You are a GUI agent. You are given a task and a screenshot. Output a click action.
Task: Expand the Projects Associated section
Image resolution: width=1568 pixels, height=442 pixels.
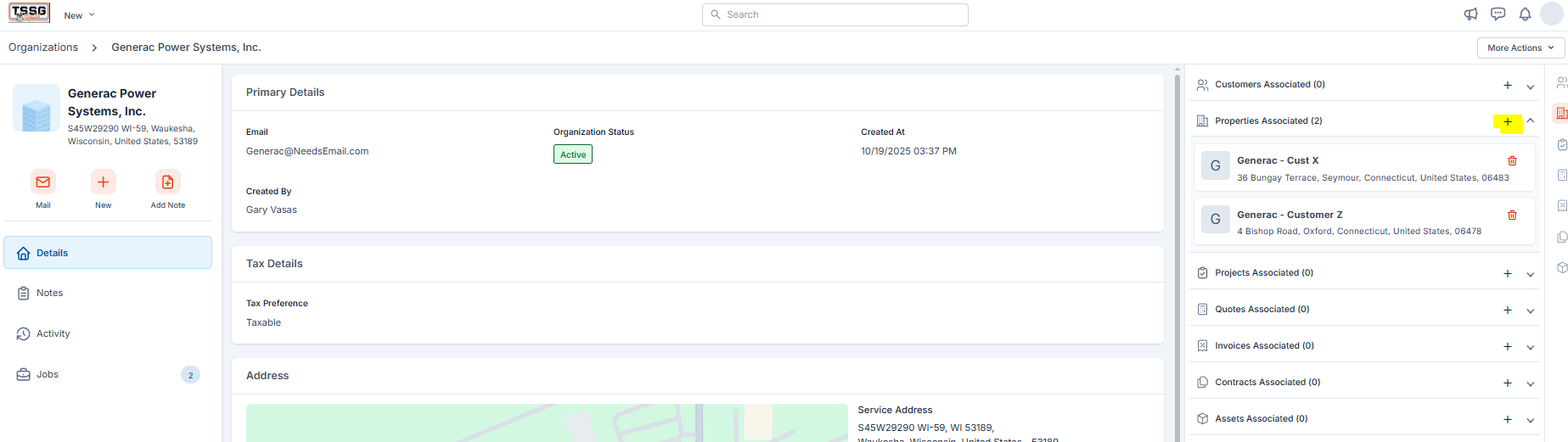1531,274
